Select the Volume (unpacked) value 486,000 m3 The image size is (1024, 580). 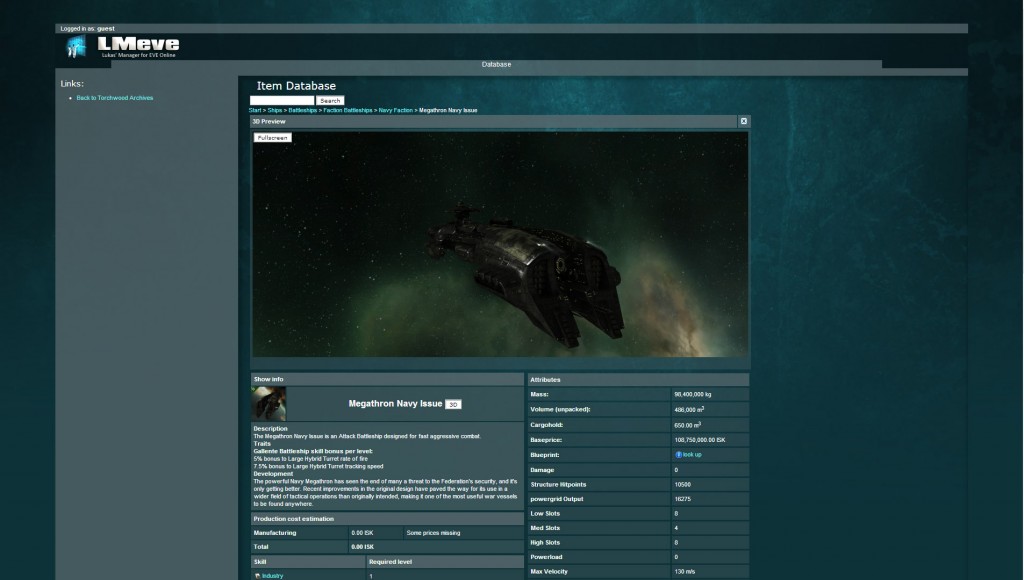coord(690,410)
